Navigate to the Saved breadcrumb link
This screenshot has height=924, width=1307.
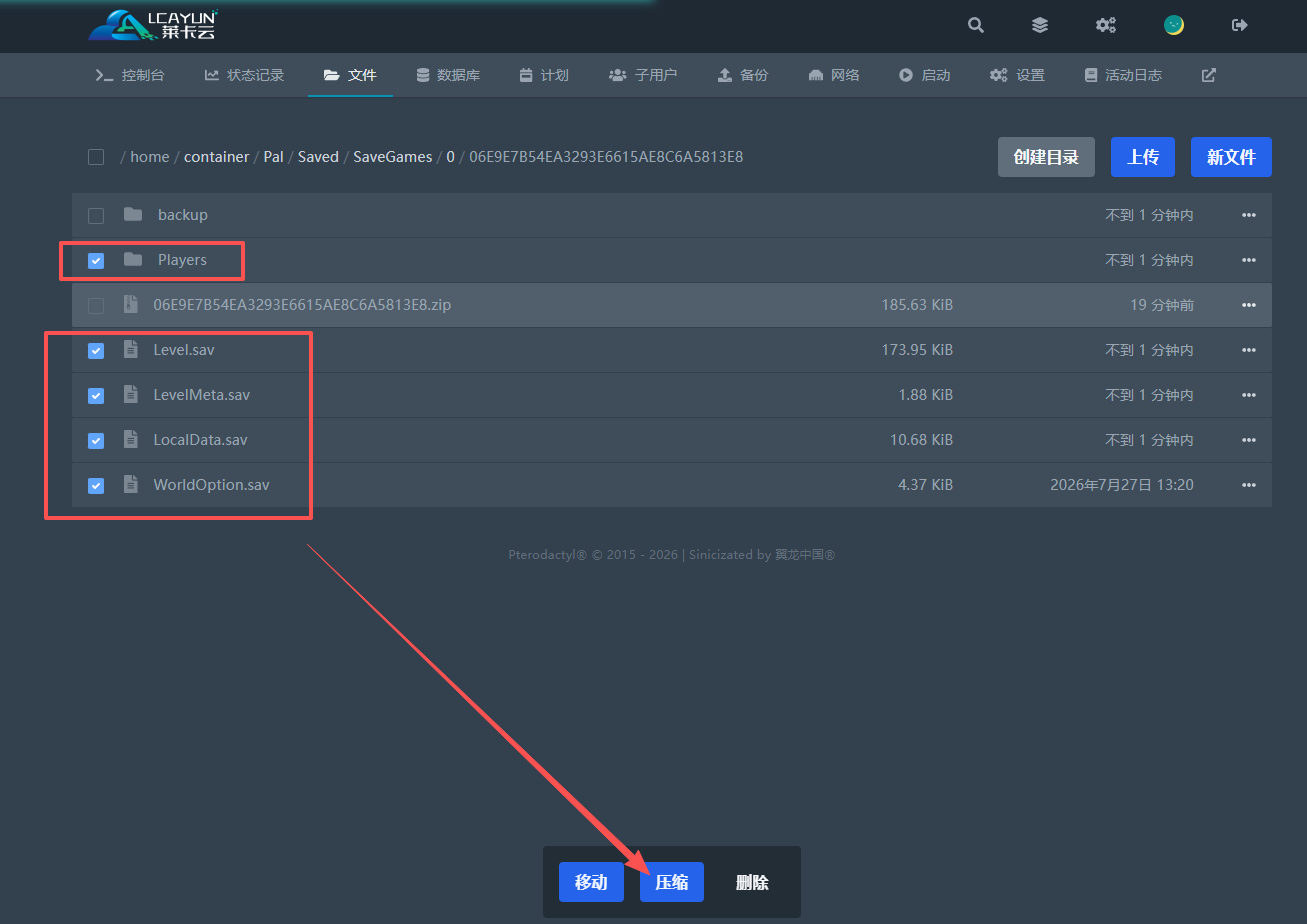[318, 157]
